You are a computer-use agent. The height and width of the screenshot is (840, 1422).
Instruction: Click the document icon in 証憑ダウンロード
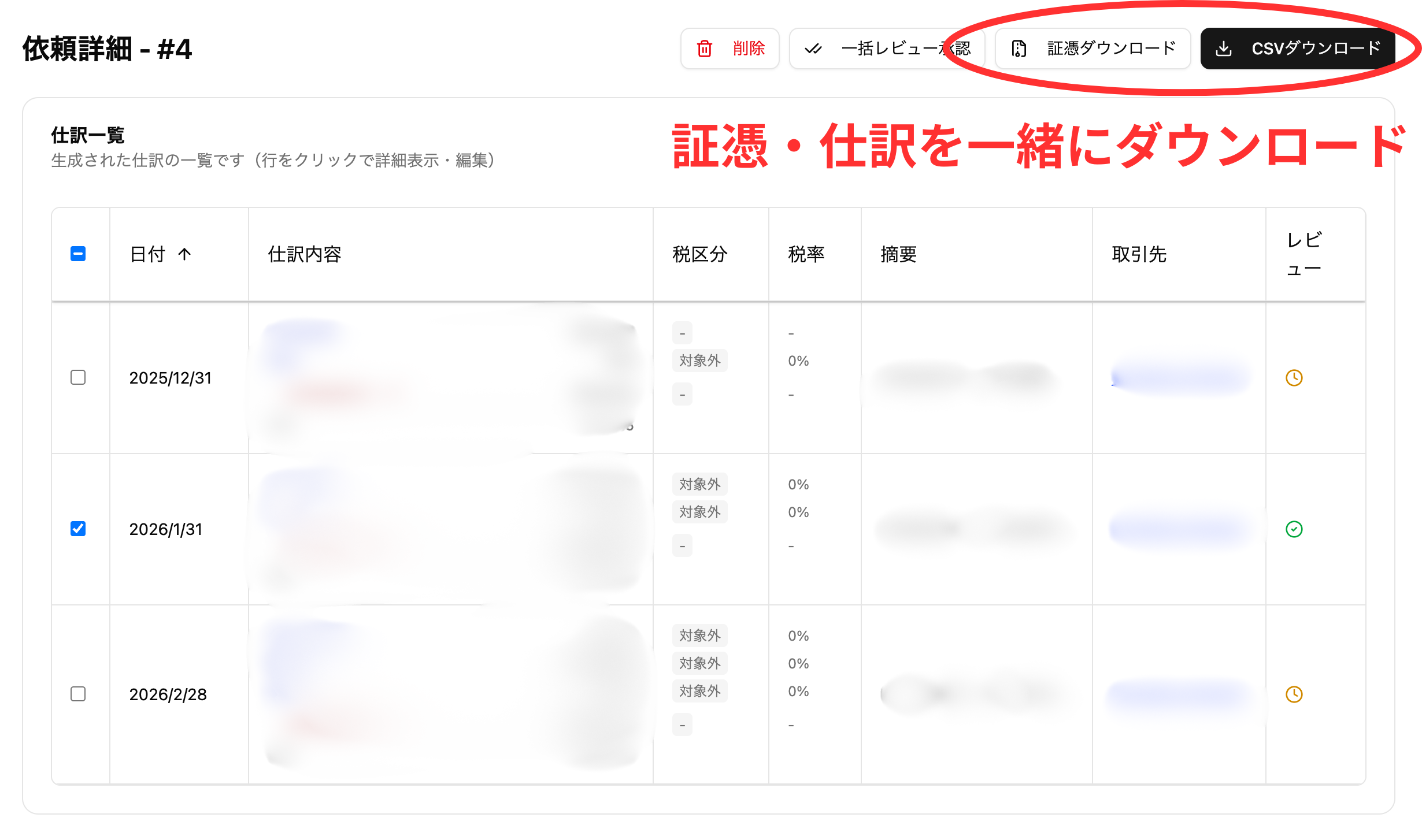[x=1019, y=49]
